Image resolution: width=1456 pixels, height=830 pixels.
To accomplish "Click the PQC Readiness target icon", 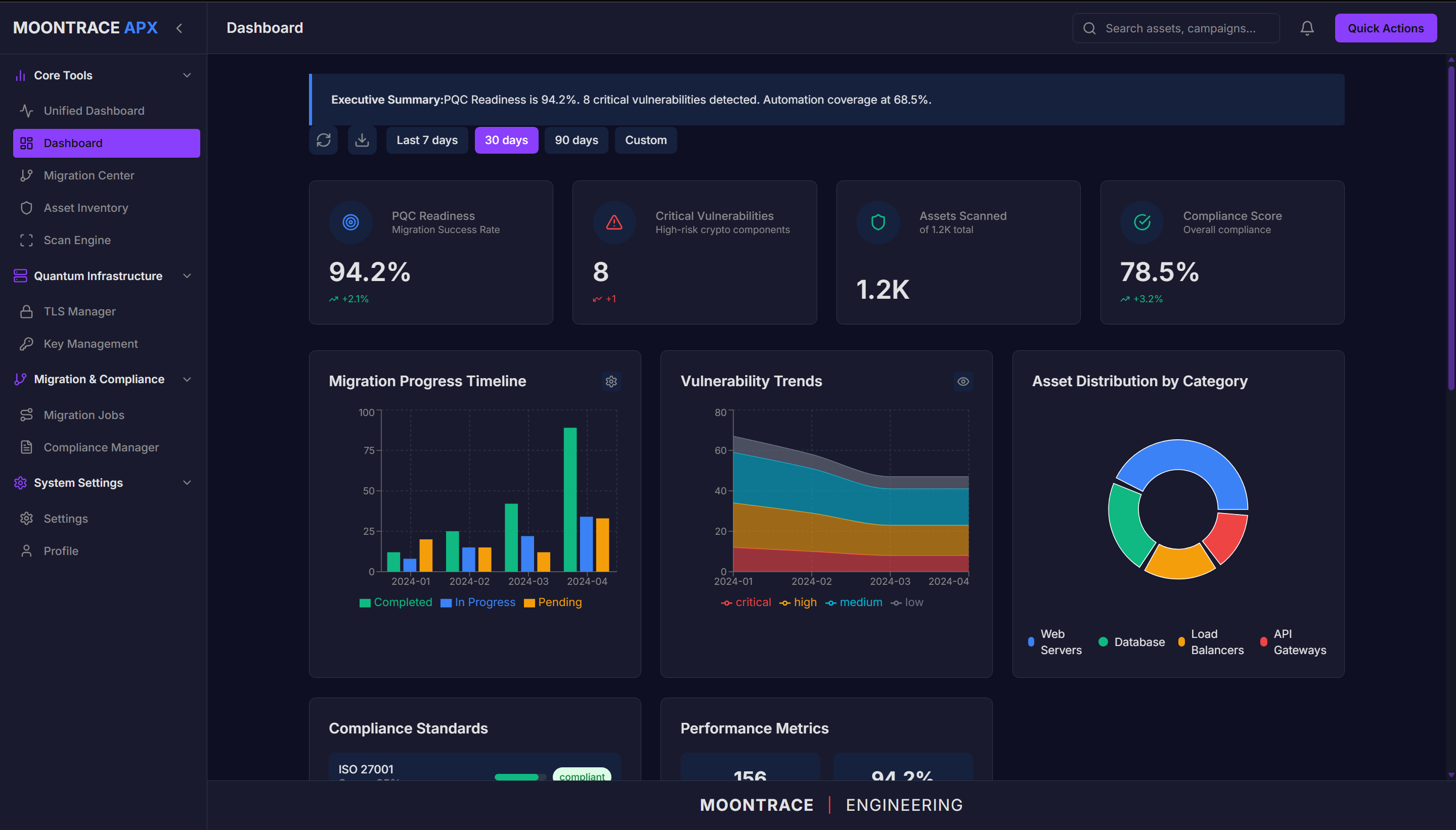I will [350, 222].
